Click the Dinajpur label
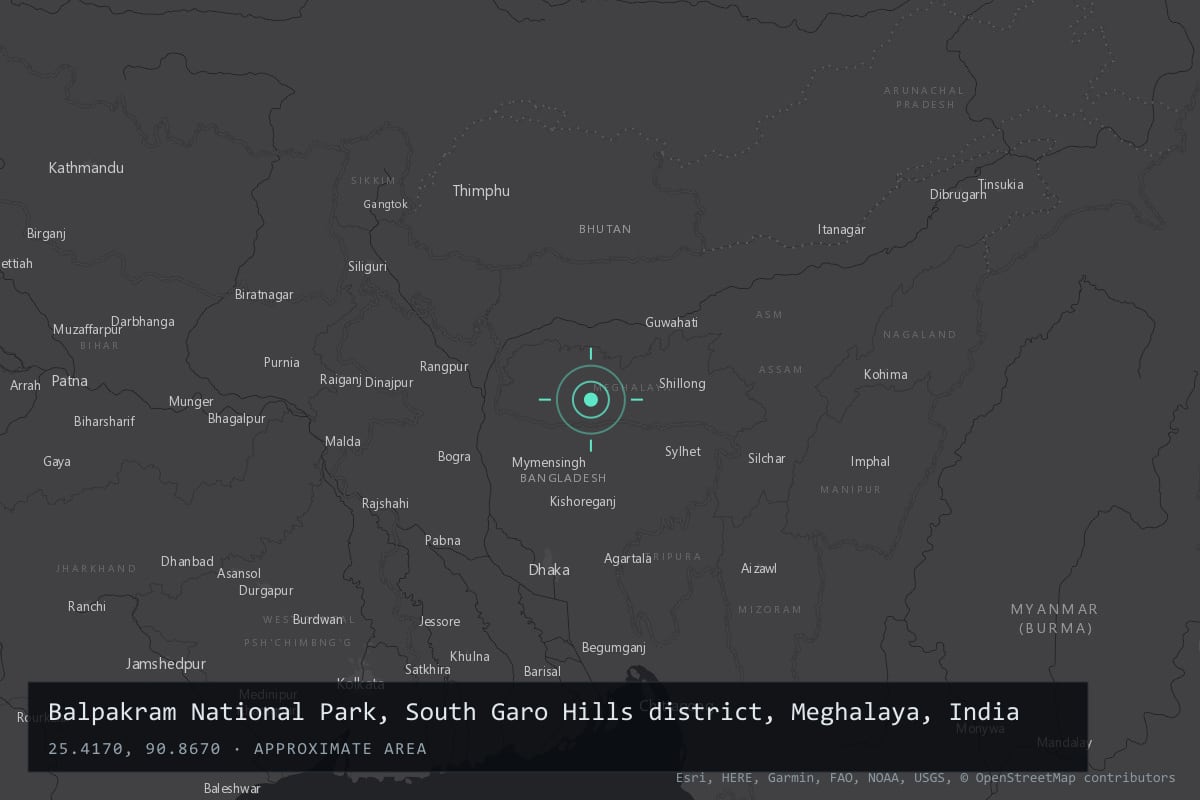This screenshot has height=800, width=1200. point(389,383)
